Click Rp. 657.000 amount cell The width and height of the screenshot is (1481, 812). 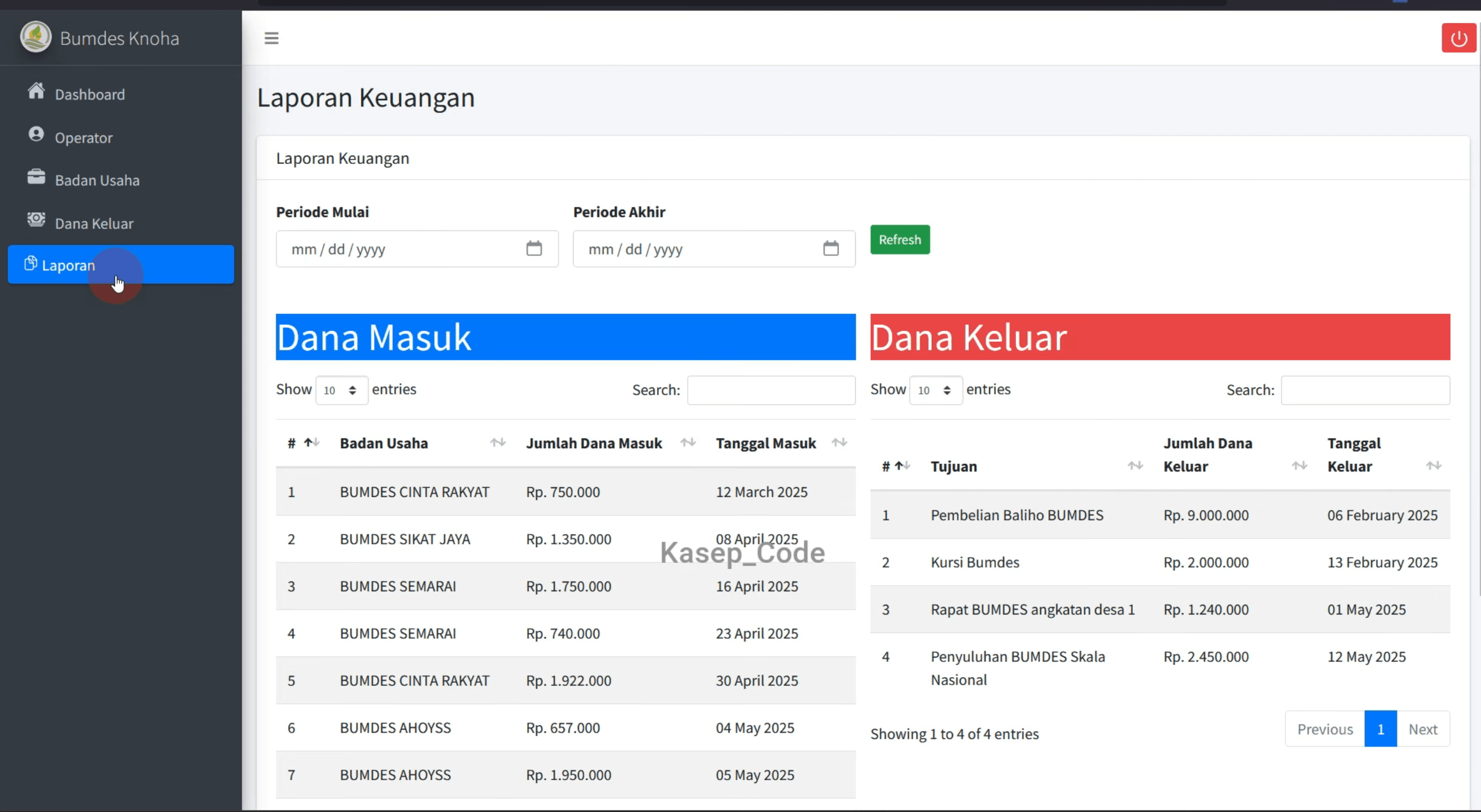(x=563, y=728)
